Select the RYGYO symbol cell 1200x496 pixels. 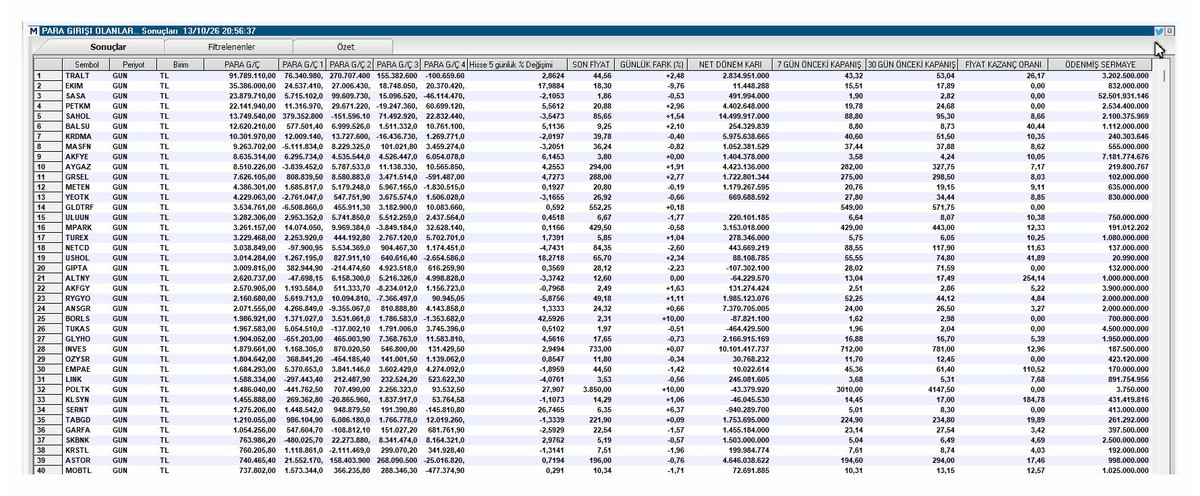86,299
